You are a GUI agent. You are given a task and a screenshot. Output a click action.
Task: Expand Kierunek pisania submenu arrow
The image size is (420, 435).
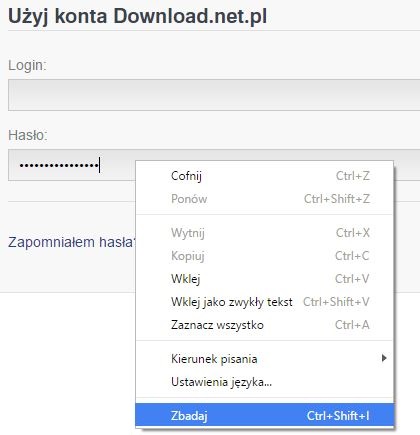[384, 358]
